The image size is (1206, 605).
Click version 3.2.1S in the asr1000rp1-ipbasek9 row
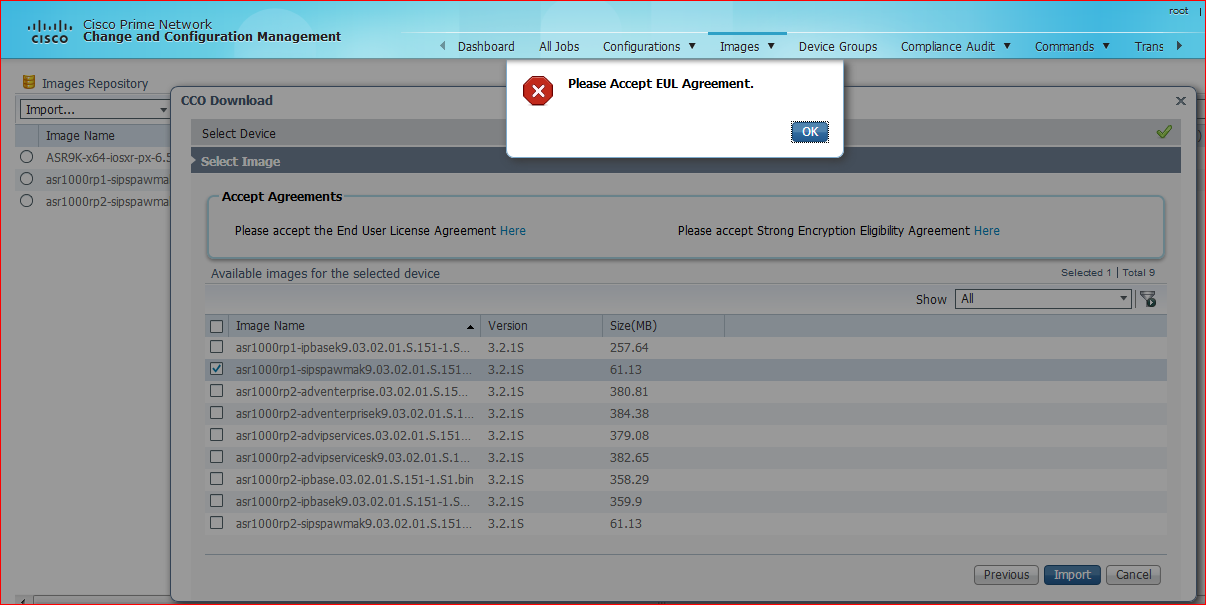coord(506,348)
